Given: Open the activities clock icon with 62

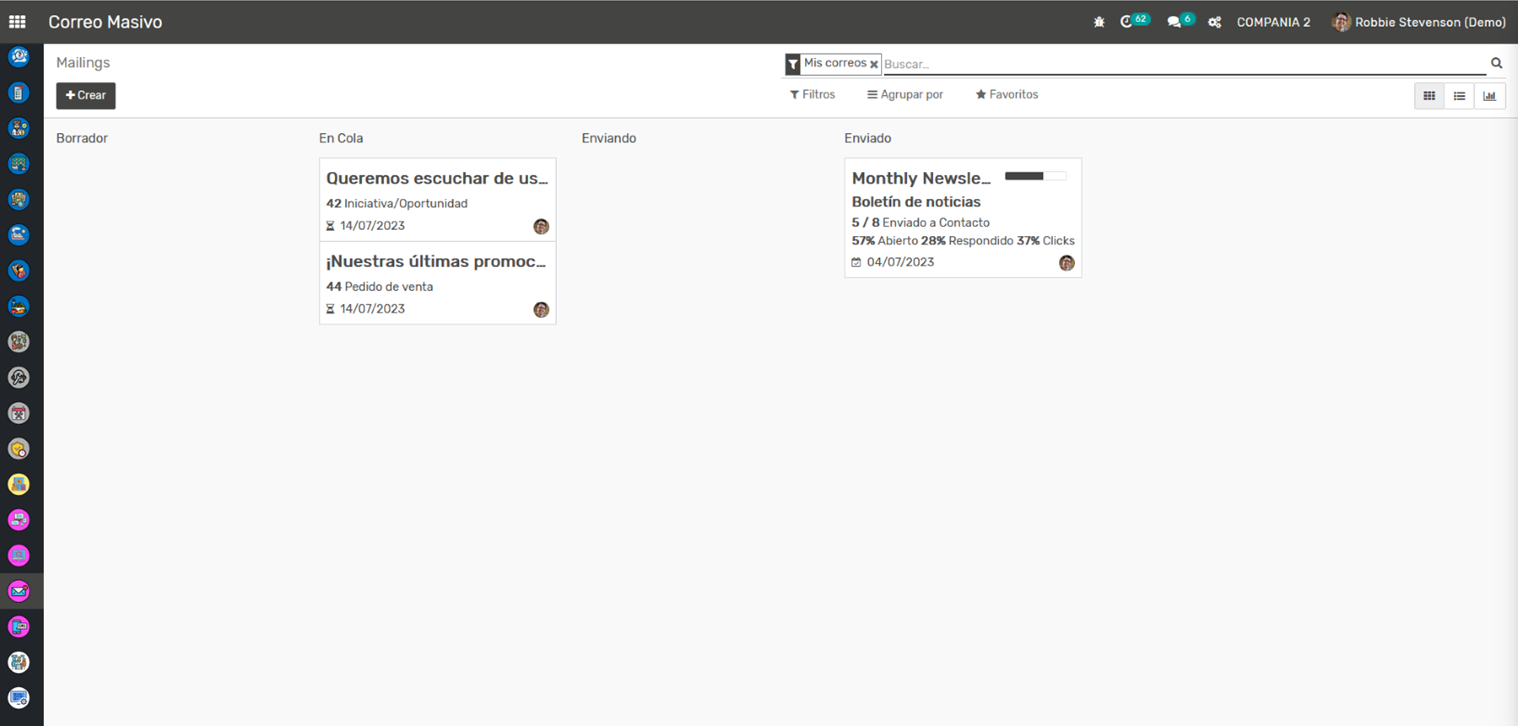Looking at the screenshot, I should pos(1128,22).
